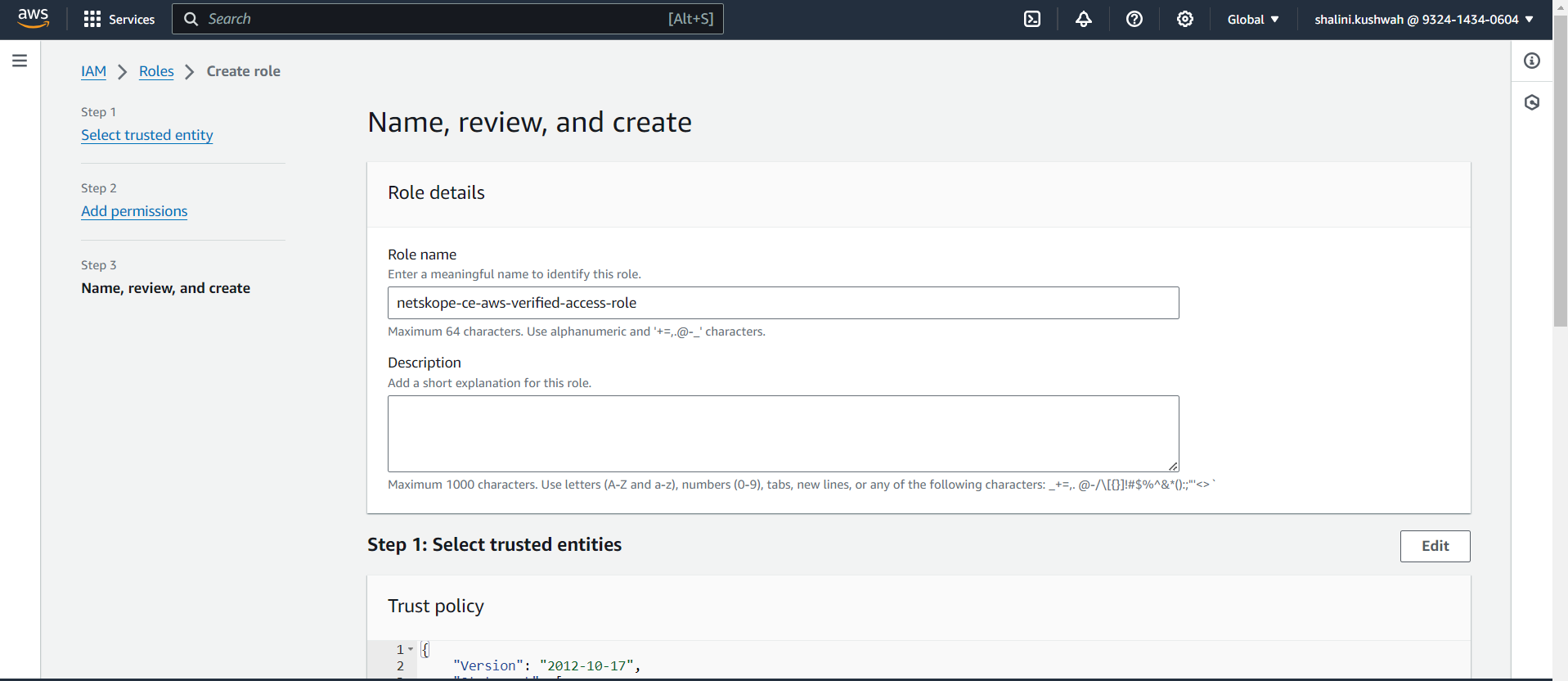
Task: Click the "Name, review, and create" step label
Action: [x=165, y=288]
